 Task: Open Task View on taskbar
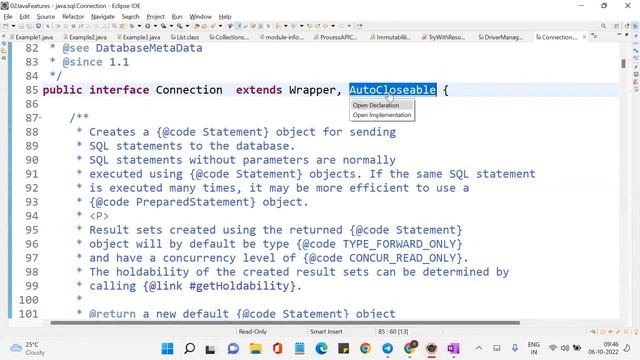[x=211, y=349]
